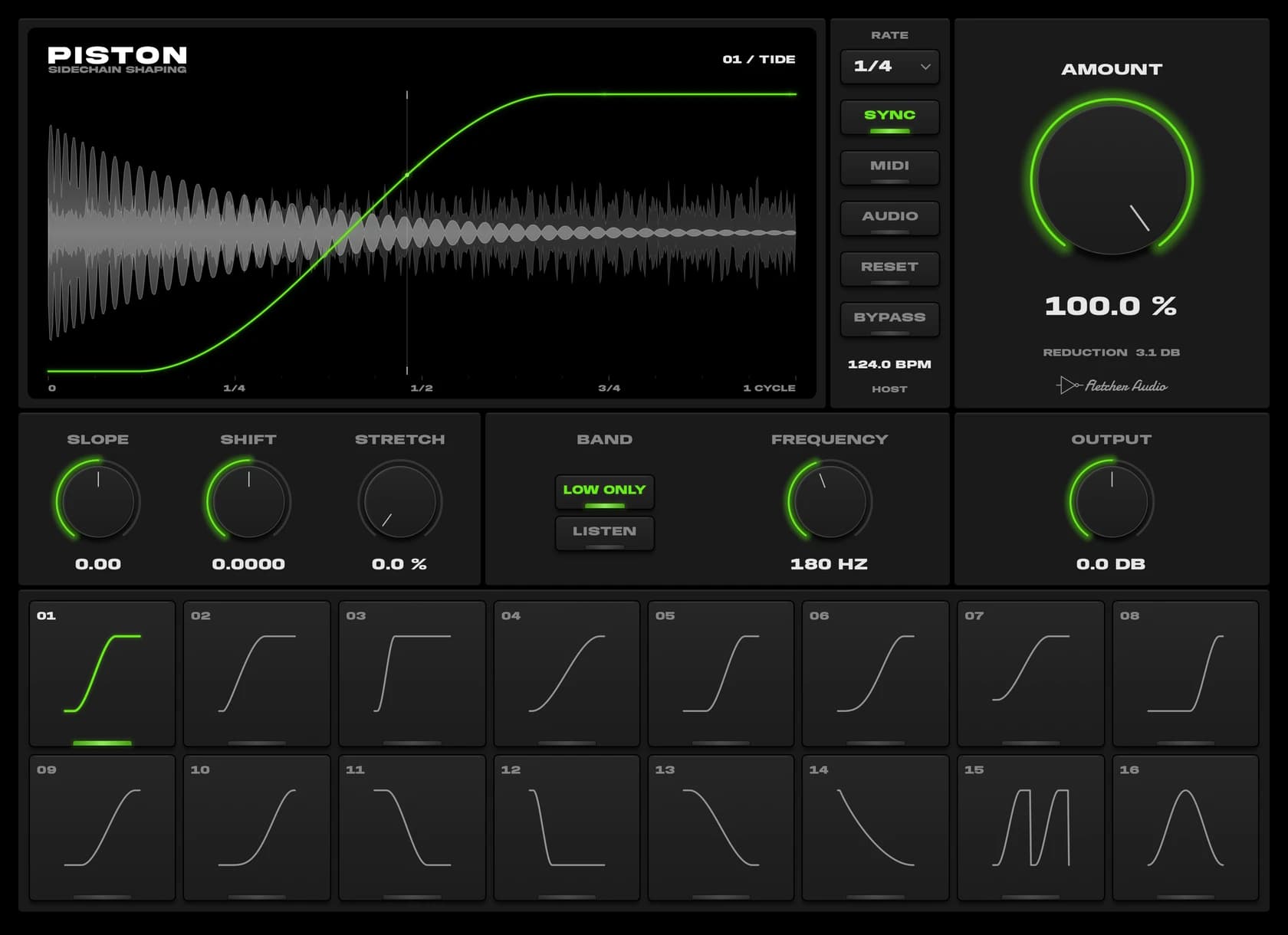Click the 0.0 DB output value

[x=1111, y=564]
